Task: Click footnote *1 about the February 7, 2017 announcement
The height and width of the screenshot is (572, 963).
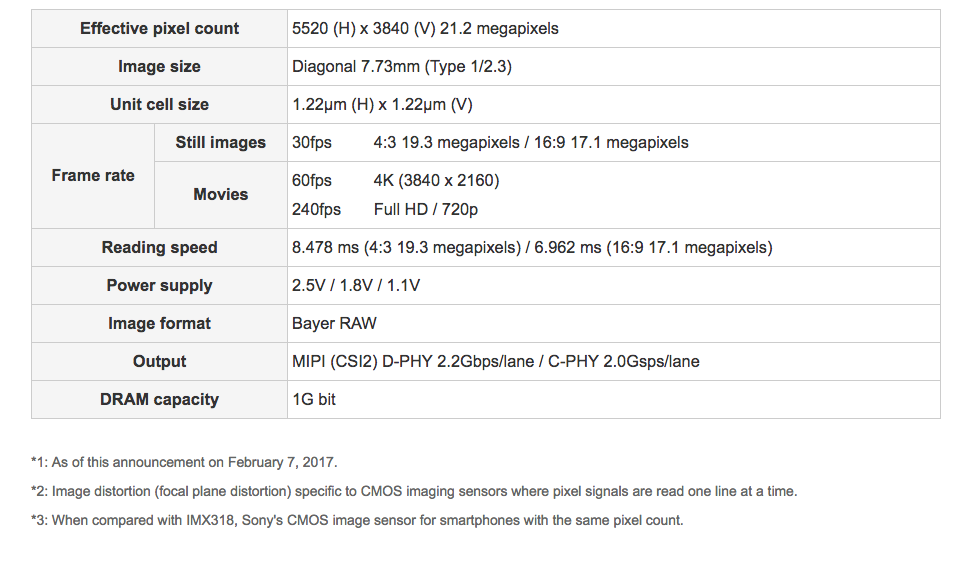Action: (184, 462)
